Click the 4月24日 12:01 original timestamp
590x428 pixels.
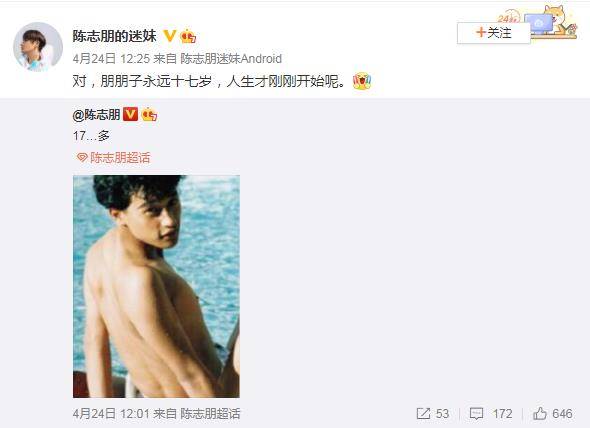(111, 414)
